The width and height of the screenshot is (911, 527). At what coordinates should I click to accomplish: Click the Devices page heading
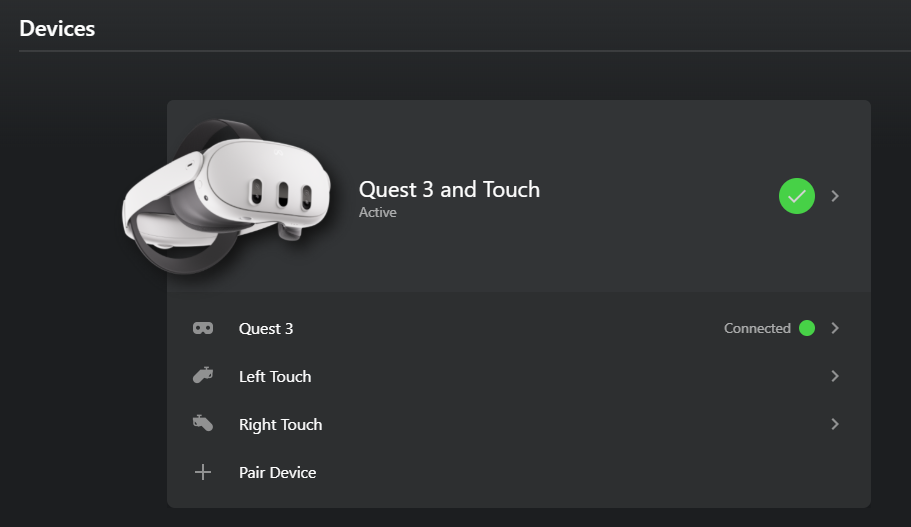point(57,28)
